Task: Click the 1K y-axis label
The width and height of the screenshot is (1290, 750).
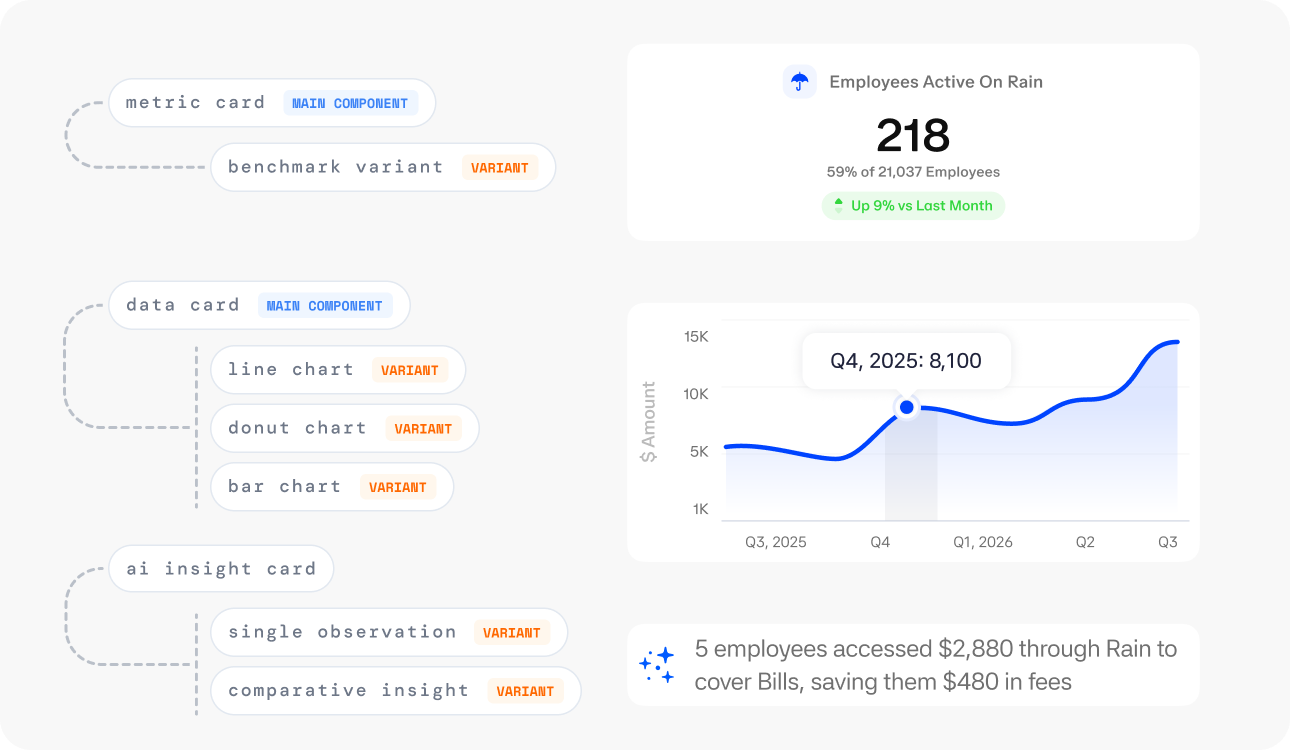Action: pyautogui.click(x=700, y=509)
